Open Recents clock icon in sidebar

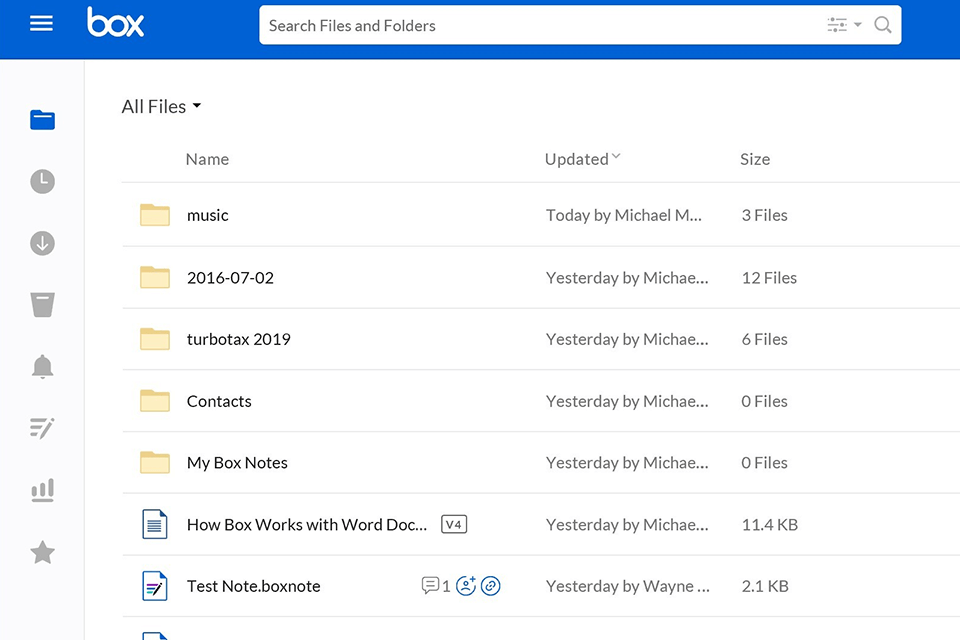coord(42,182)
